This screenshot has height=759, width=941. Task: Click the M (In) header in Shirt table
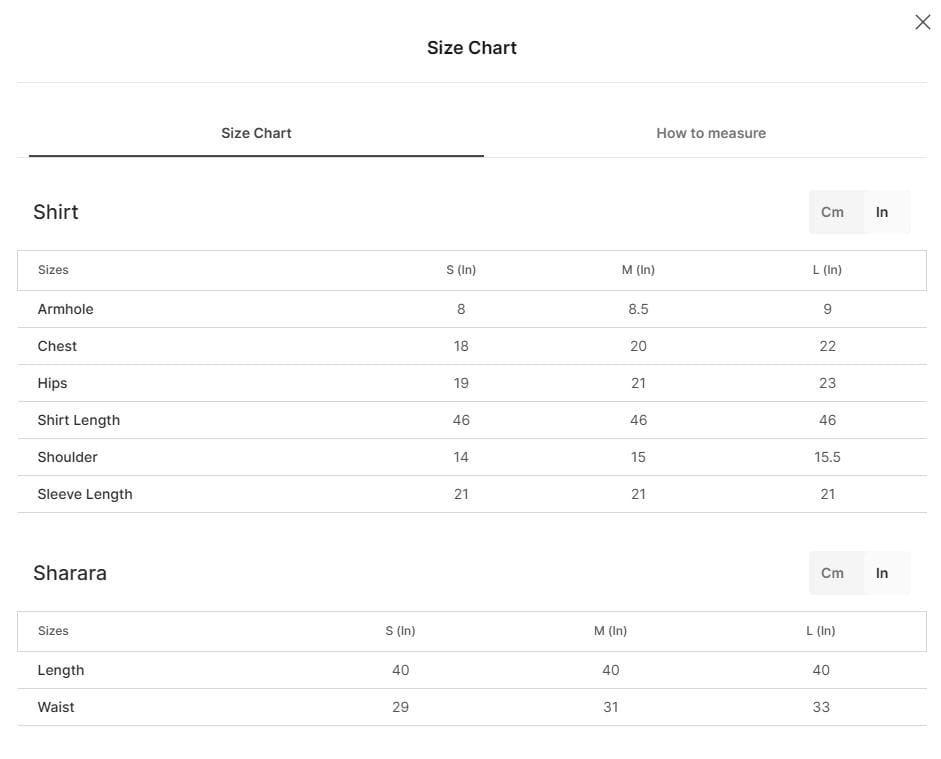pyautogui.click(x=638, y=270)
